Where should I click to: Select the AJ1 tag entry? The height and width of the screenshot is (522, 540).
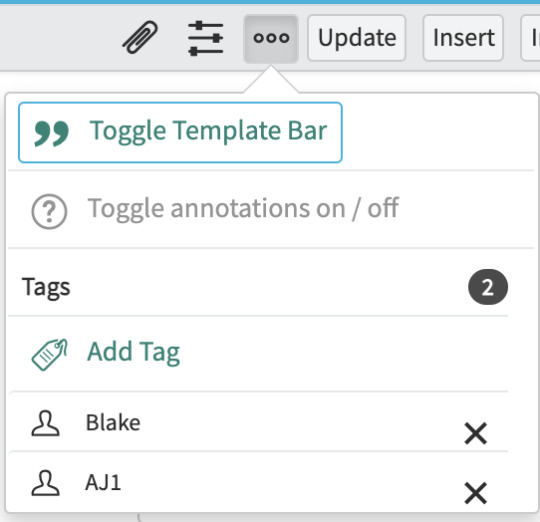(x=258, y=482)
